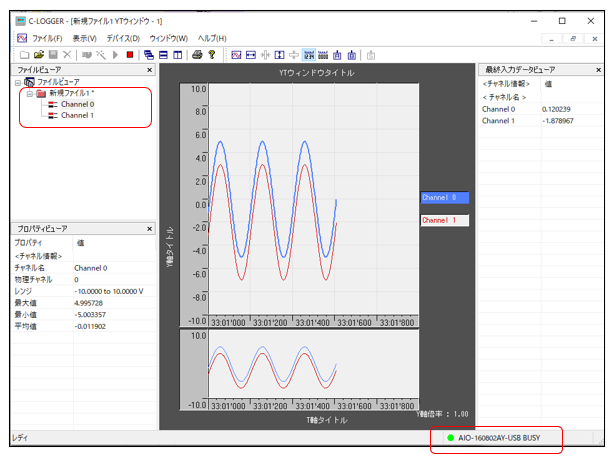The image size is (611, 459).
Task: Click the tile windows horizontally icon
Action: coord(163,54)
